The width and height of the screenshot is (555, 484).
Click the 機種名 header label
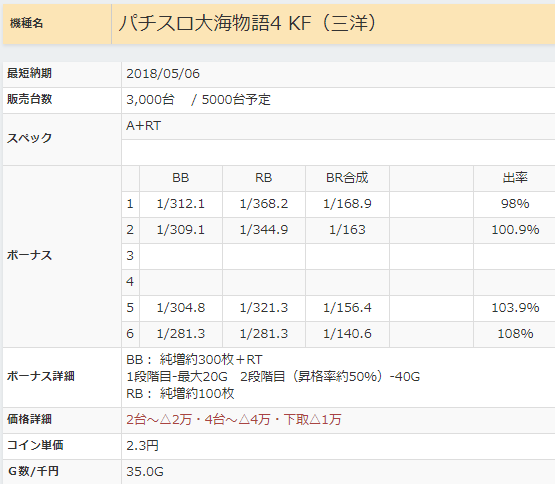27,23
